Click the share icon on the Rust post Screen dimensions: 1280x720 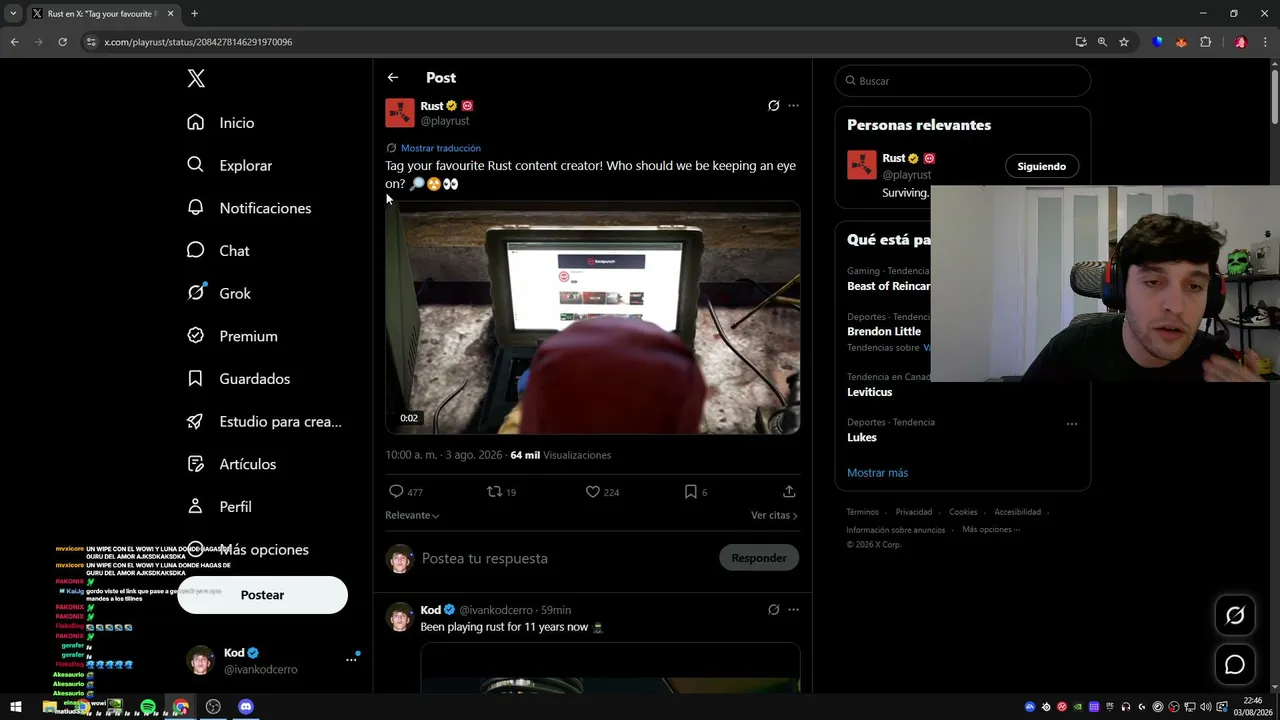click(x=789, y=492)
